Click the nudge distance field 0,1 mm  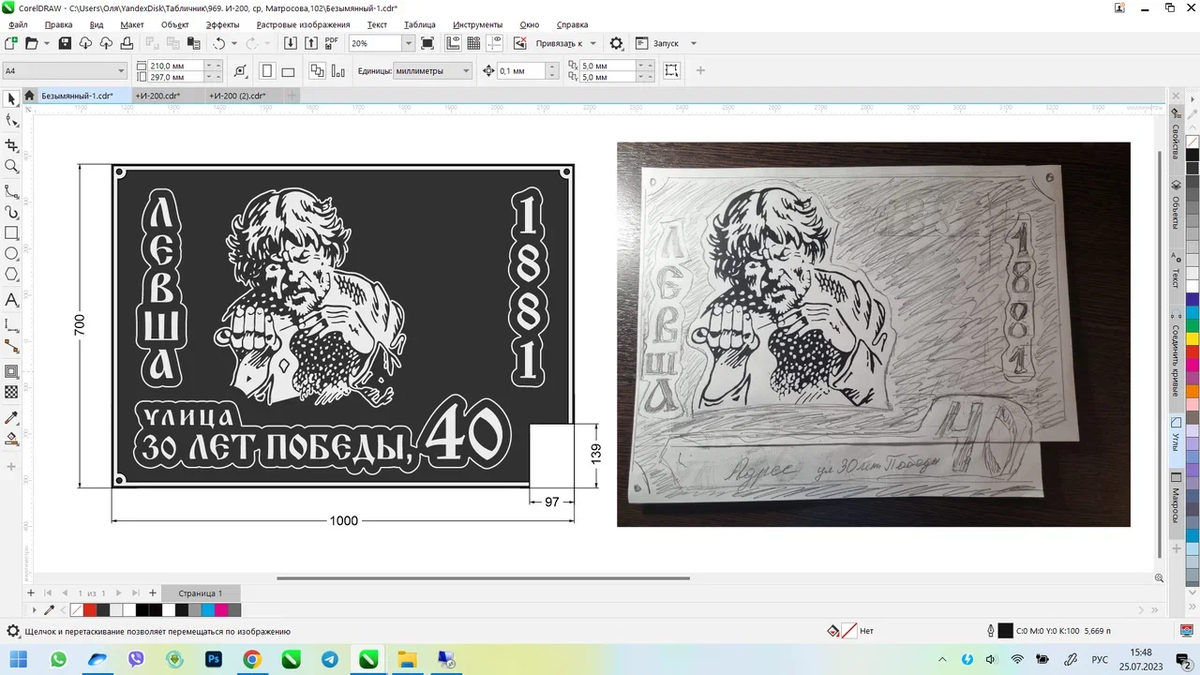click(x=521, y=71)
